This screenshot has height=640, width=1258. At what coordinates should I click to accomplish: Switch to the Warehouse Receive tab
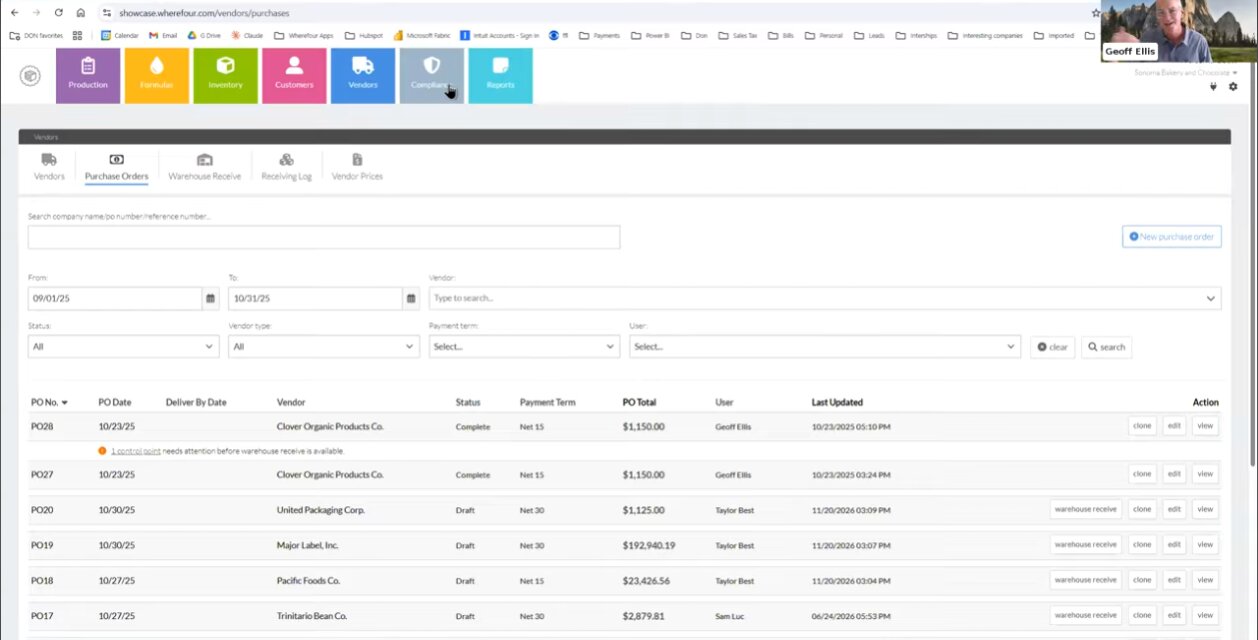204,166
